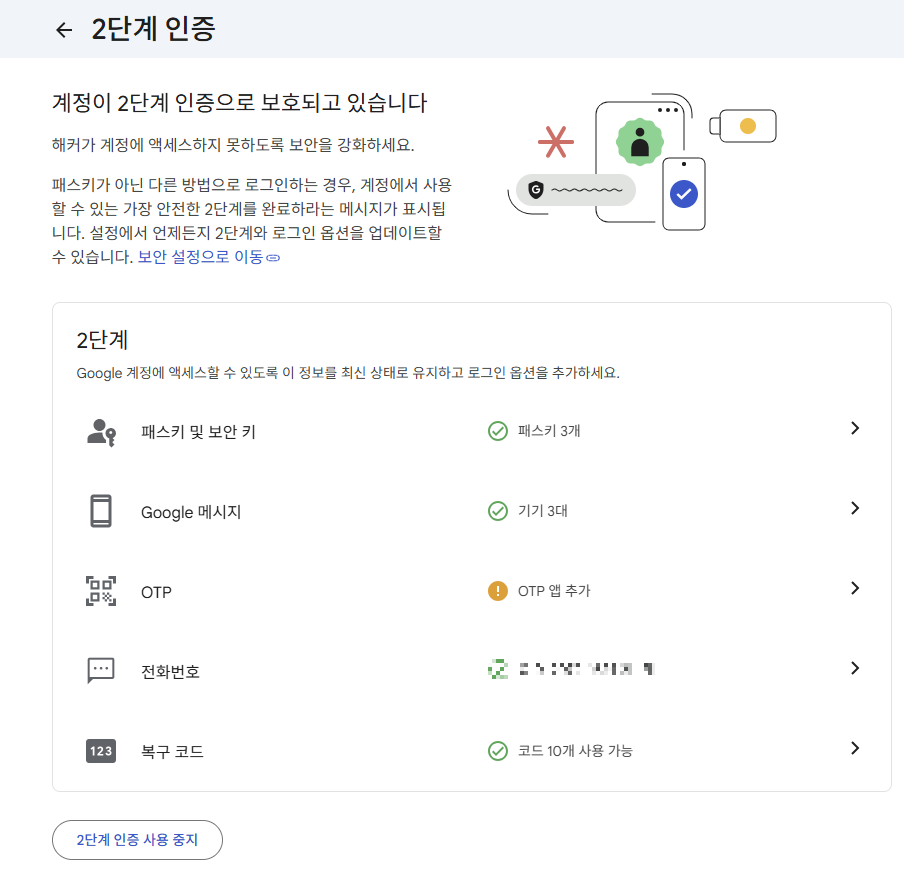
Task: Click the Google 메시지 phone icon
Action: pos(101,511)
